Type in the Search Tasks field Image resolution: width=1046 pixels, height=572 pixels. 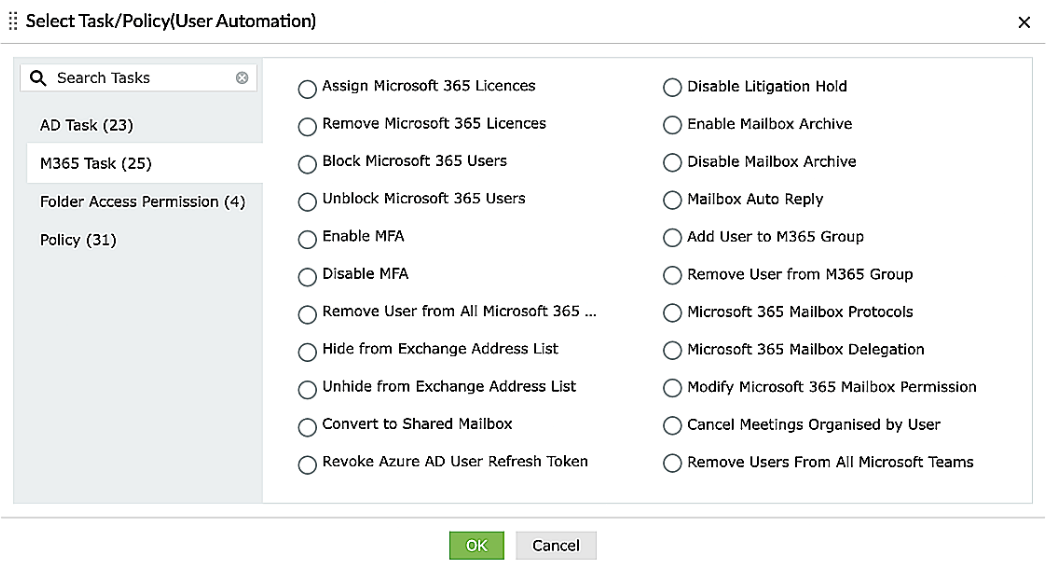pos(140,78)
